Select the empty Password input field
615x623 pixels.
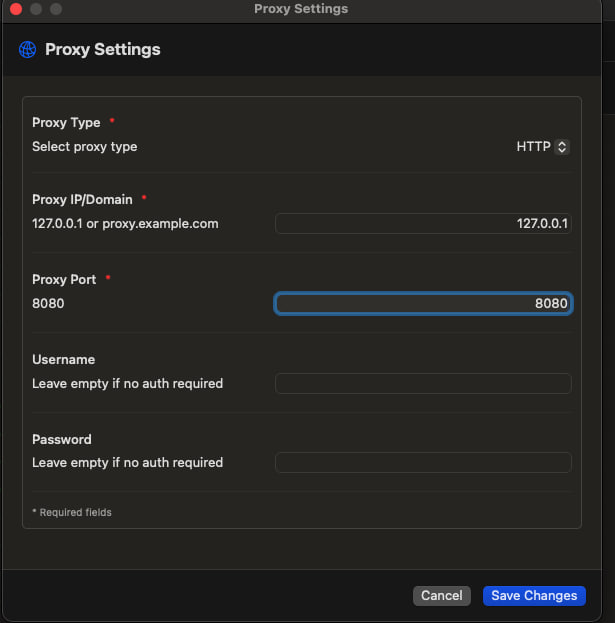pyautogui.click(x=423, y=462)
